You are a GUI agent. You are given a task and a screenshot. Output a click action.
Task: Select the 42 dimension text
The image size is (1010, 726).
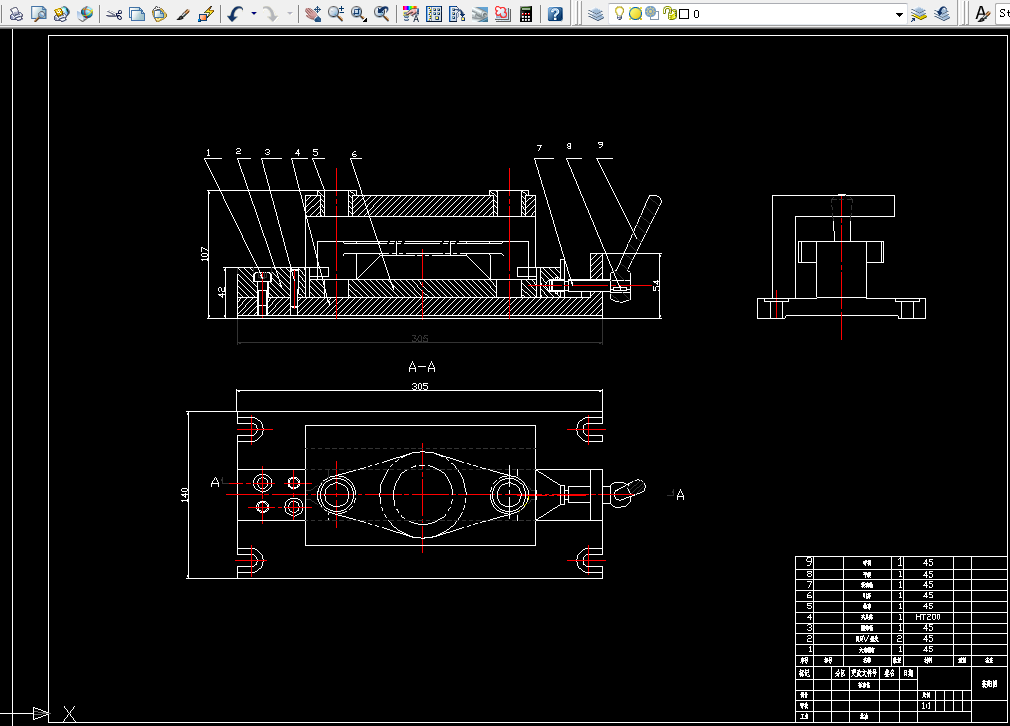222,292
